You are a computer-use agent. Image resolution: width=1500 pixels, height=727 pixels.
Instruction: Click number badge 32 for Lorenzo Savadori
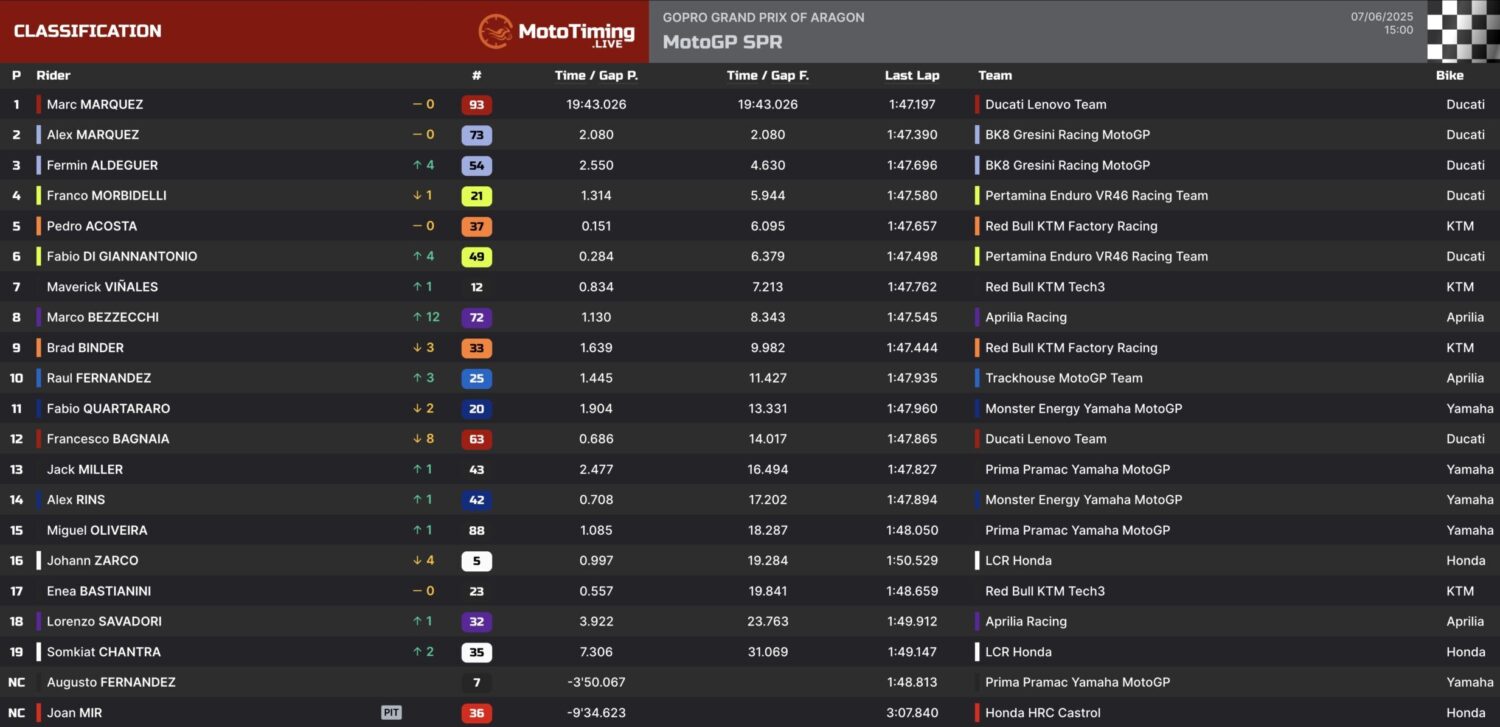[476, 622]
